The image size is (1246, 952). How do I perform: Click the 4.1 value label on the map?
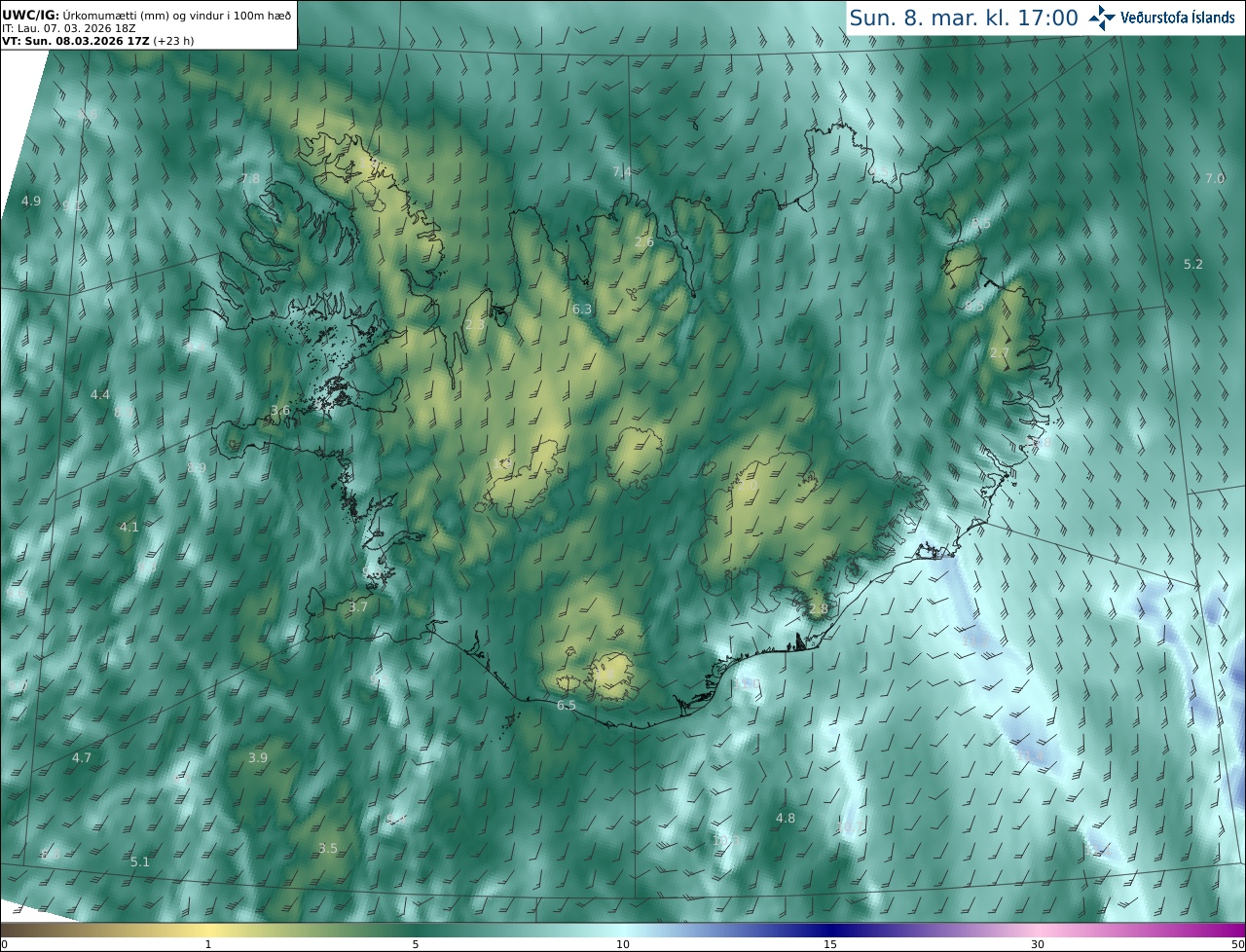pyautogui.click(x=129, y=526)
